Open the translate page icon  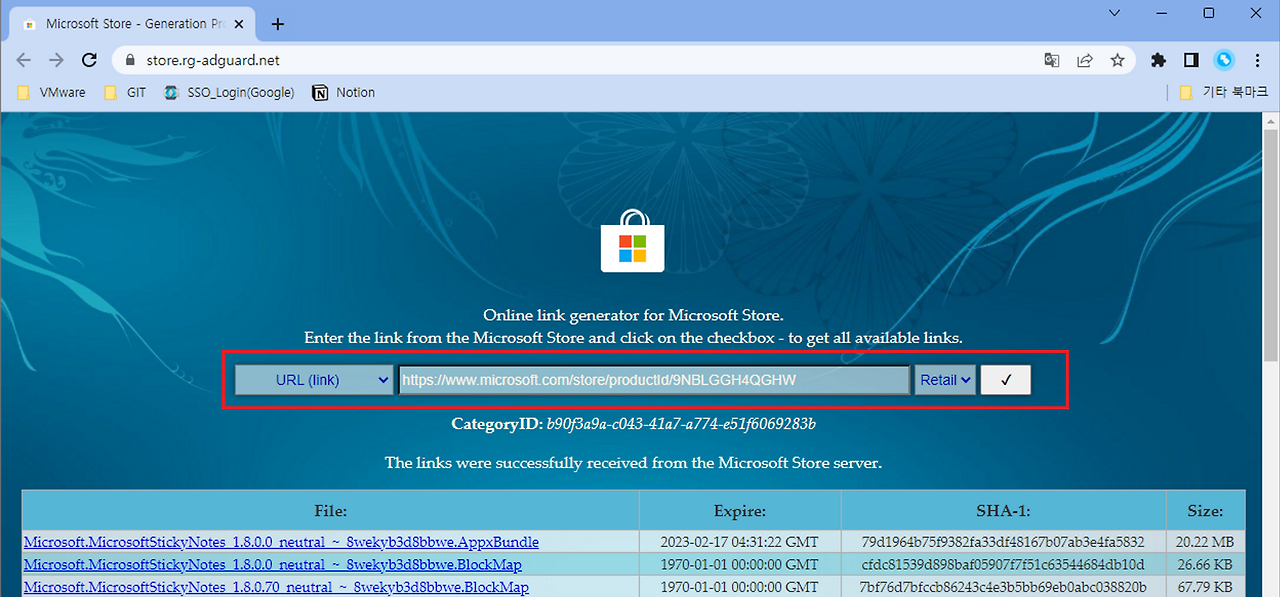[1052, 60]
